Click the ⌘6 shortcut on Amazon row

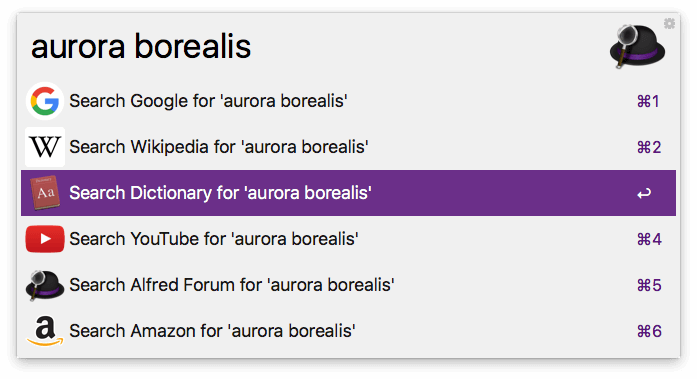tap(649, 331)
